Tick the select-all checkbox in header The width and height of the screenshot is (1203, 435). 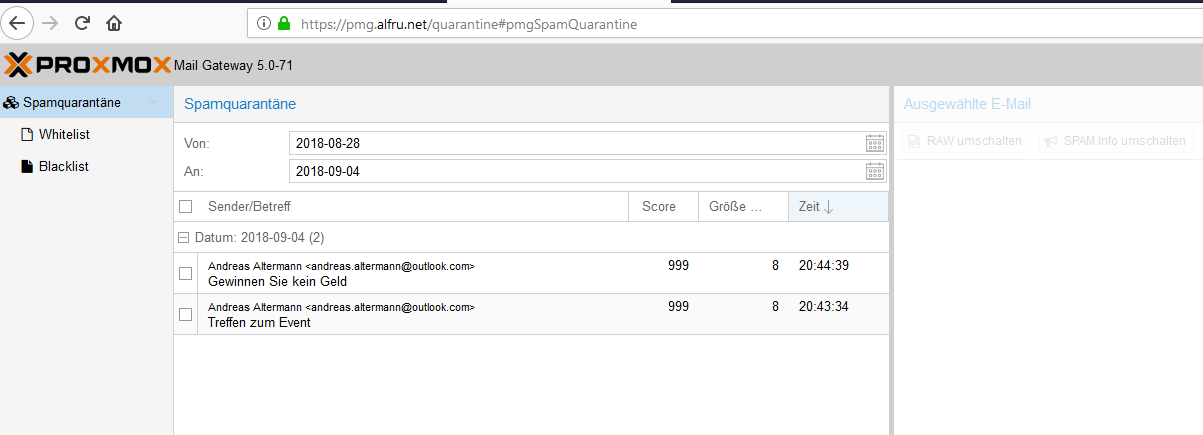click(x=185, y=207)
